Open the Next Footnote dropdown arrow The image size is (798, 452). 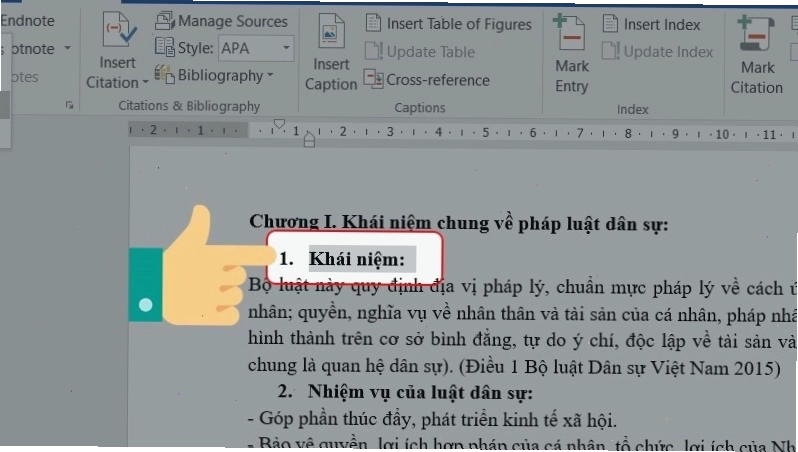(x=67, y=48)
